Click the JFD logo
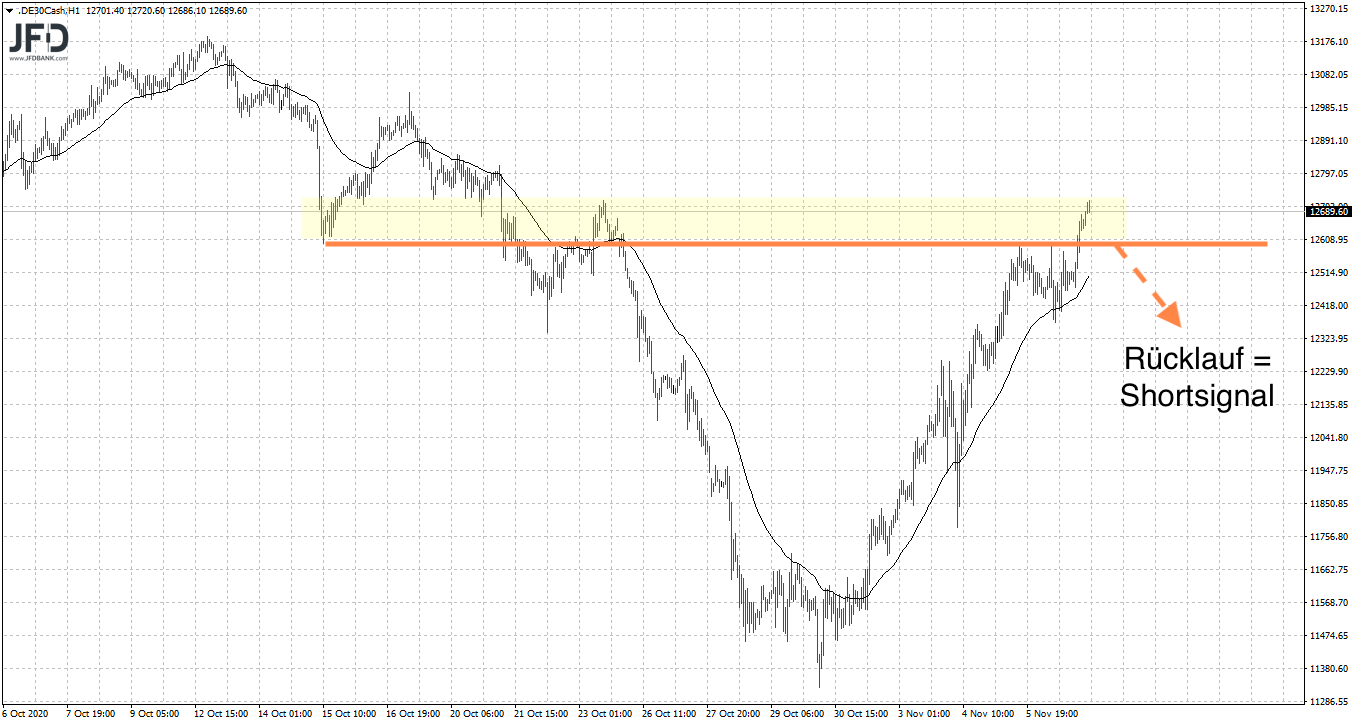 (x=39, y=39)
